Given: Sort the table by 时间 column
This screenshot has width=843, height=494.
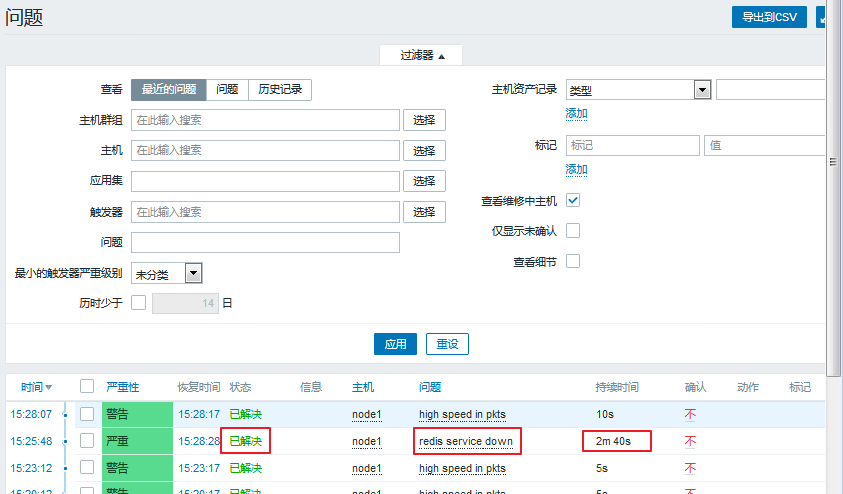Looking at the screenshot, I should point(36,387).
